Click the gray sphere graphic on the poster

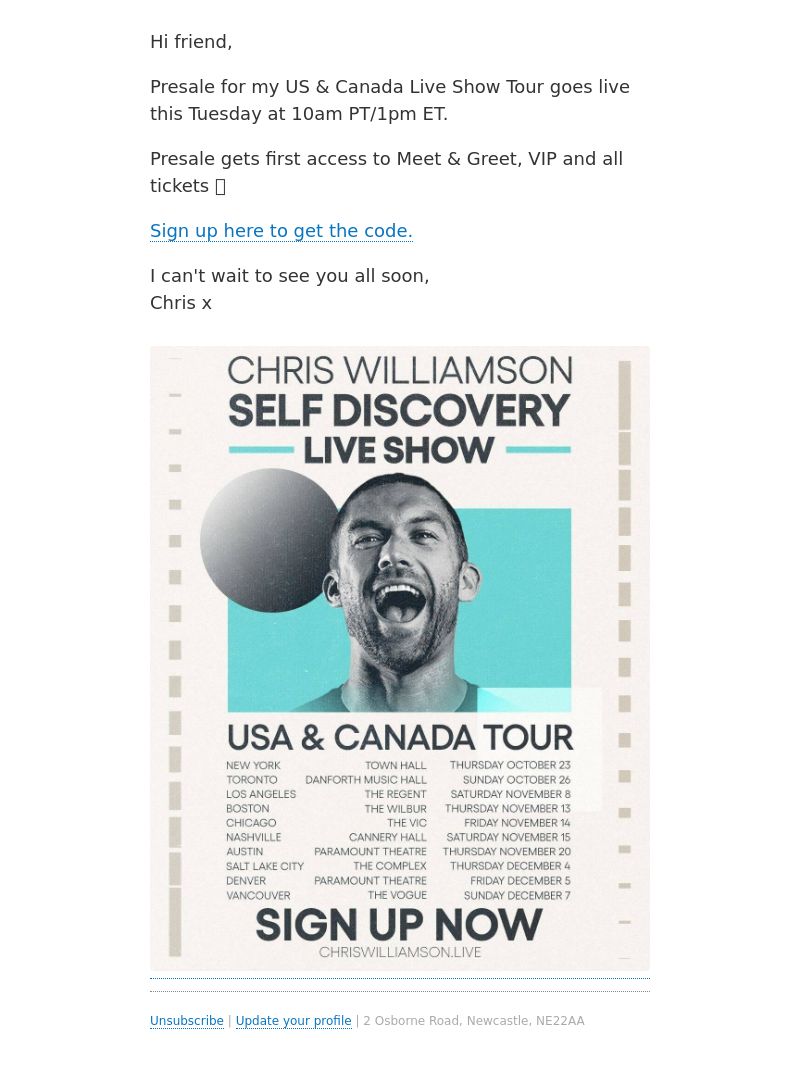pos(271,541)
